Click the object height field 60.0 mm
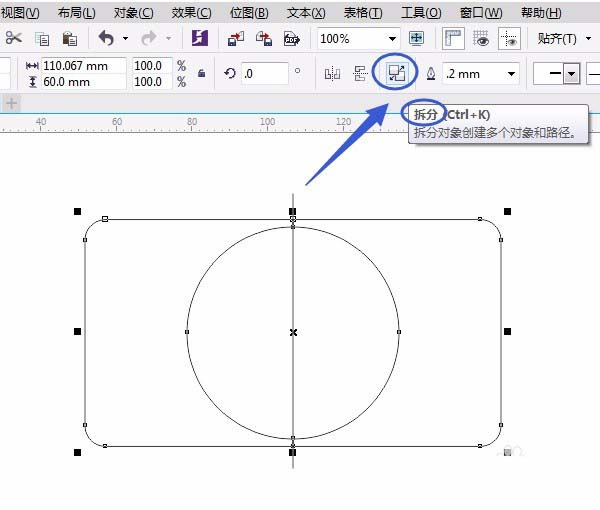 [x=83, y=82]
